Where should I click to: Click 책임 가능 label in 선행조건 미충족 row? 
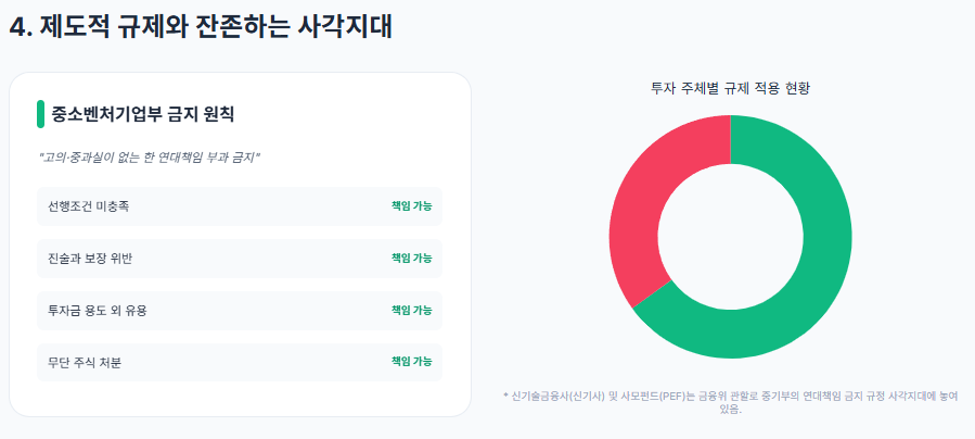click(x=412, y=206)
